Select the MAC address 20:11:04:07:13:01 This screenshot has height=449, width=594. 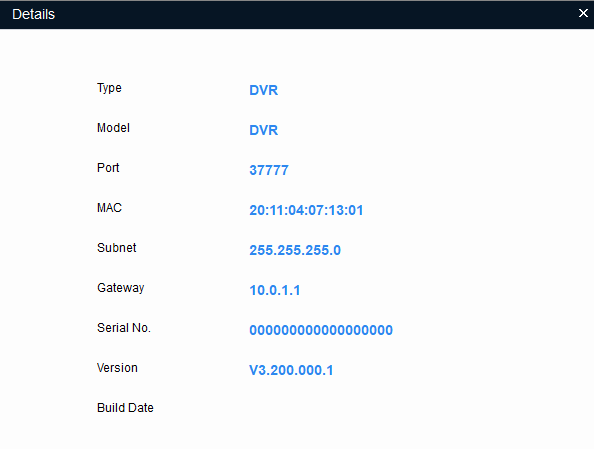tap(306, 210)
